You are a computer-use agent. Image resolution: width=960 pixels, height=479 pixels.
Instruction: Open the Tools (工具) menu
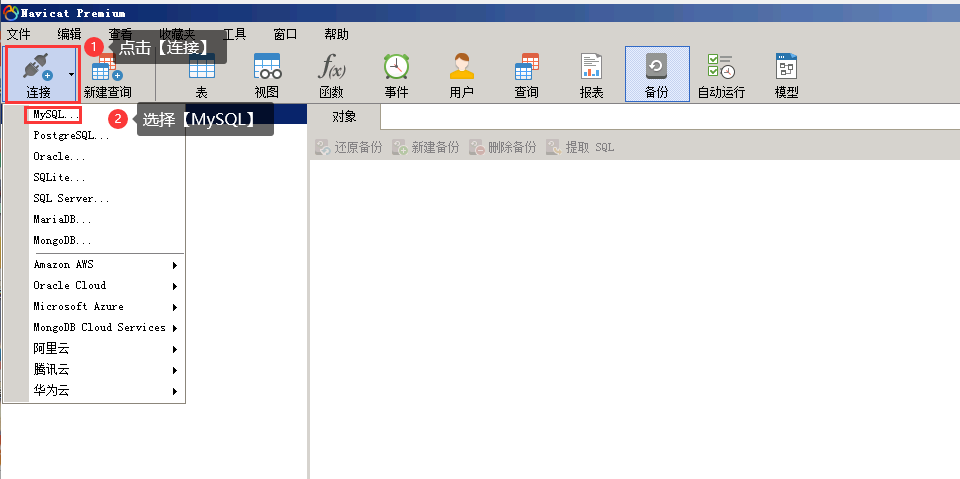point(234,34)
